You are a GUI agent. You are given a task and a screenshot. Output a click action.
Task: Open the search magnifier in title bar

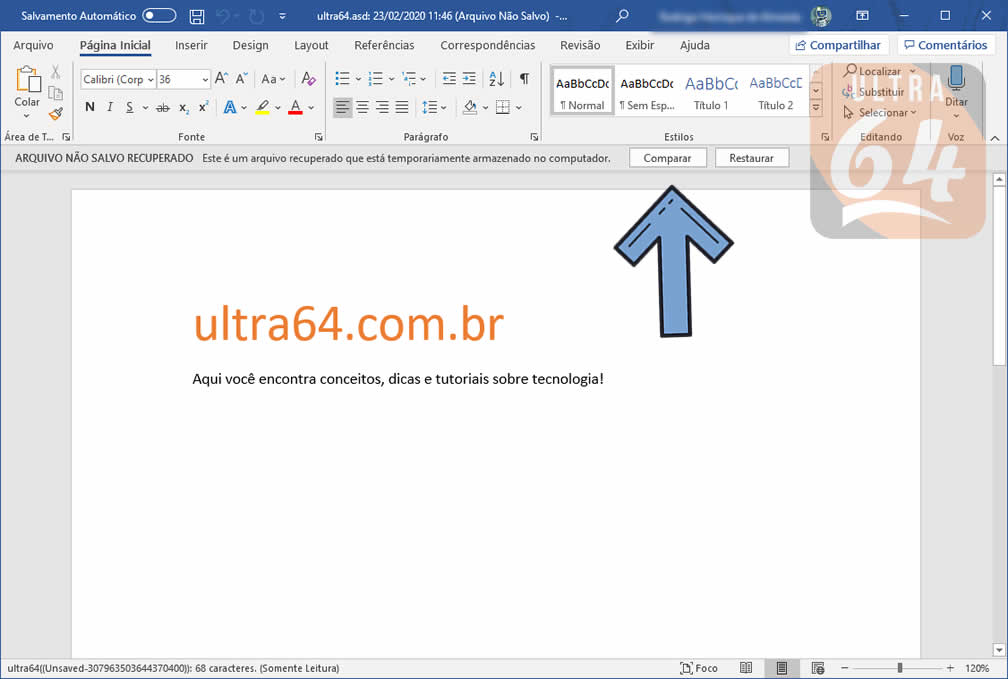coord(623,16)
